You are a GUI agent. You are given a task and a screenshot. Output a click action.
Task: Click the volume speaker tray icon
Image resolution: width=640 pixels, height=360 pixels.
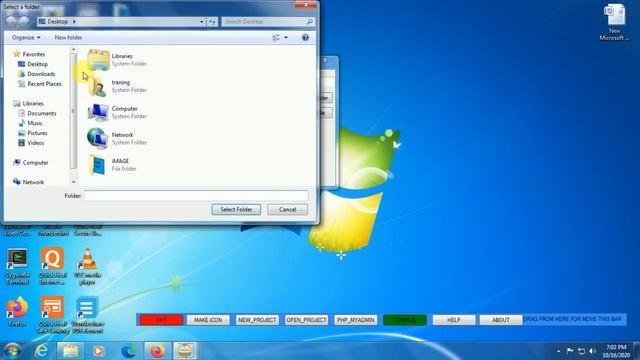(x=593, y=351)
